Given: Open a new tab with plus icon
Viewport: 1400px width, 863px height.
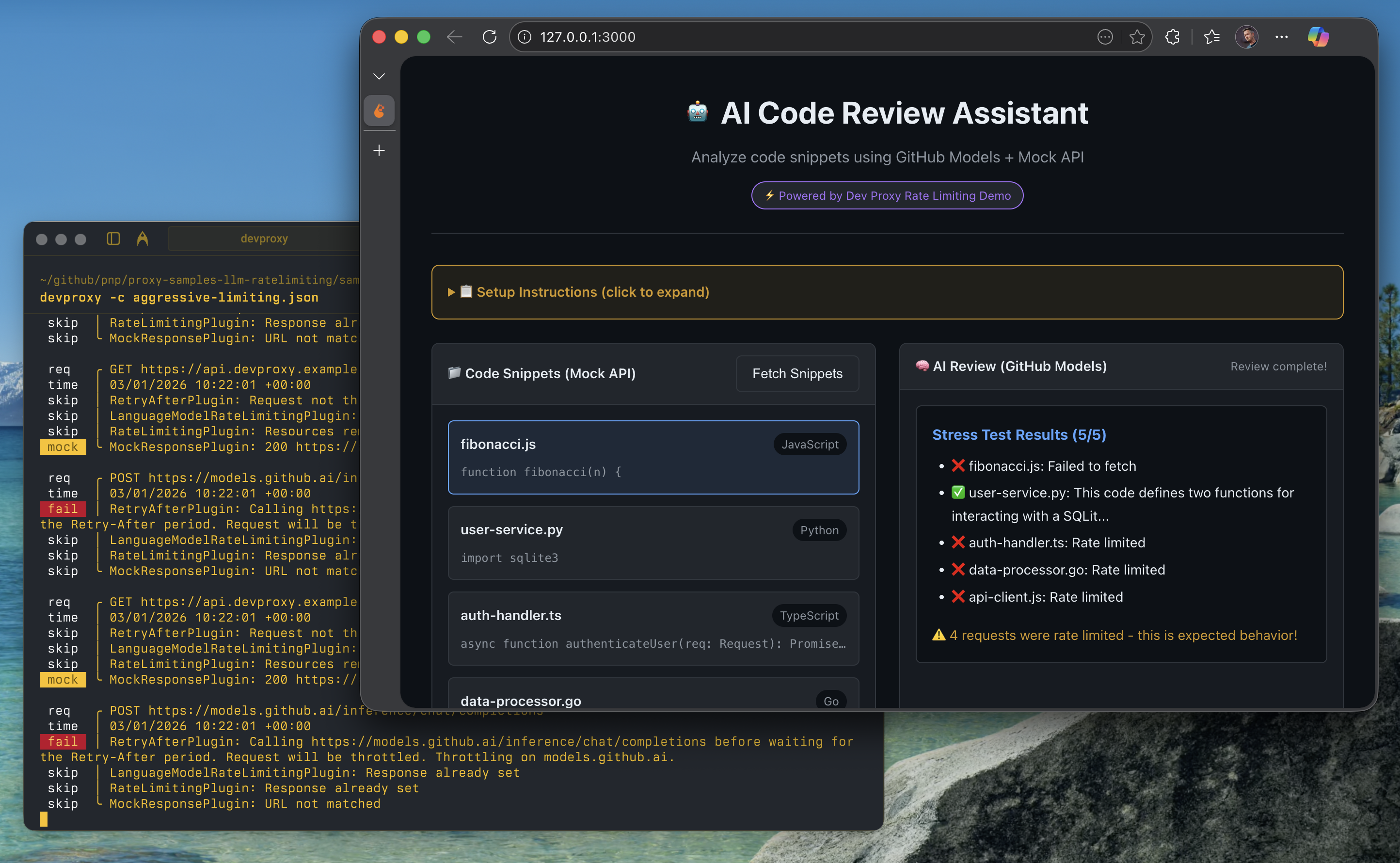Looking at the screenshot, I should (379, 150).
